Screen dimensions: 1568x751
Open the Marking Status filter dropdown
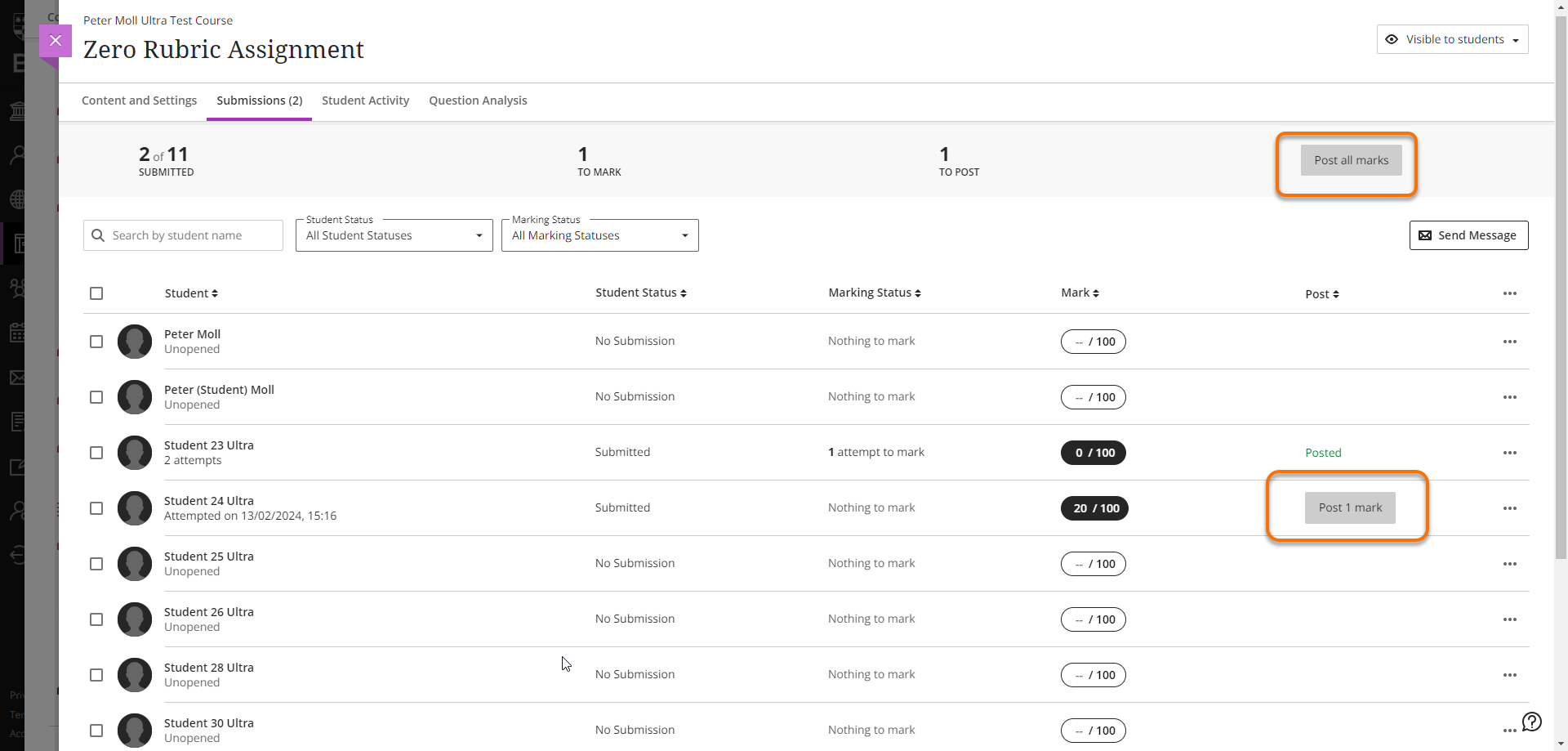600,235
